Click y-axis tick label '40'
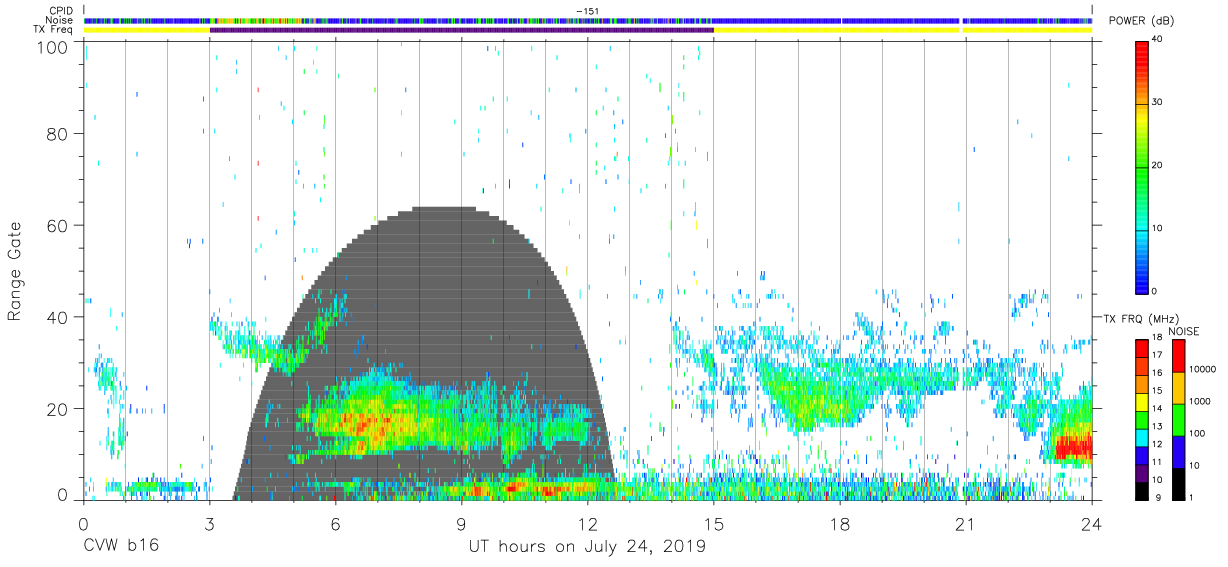Screen dimensions: 1228x567 pos(56,316)
